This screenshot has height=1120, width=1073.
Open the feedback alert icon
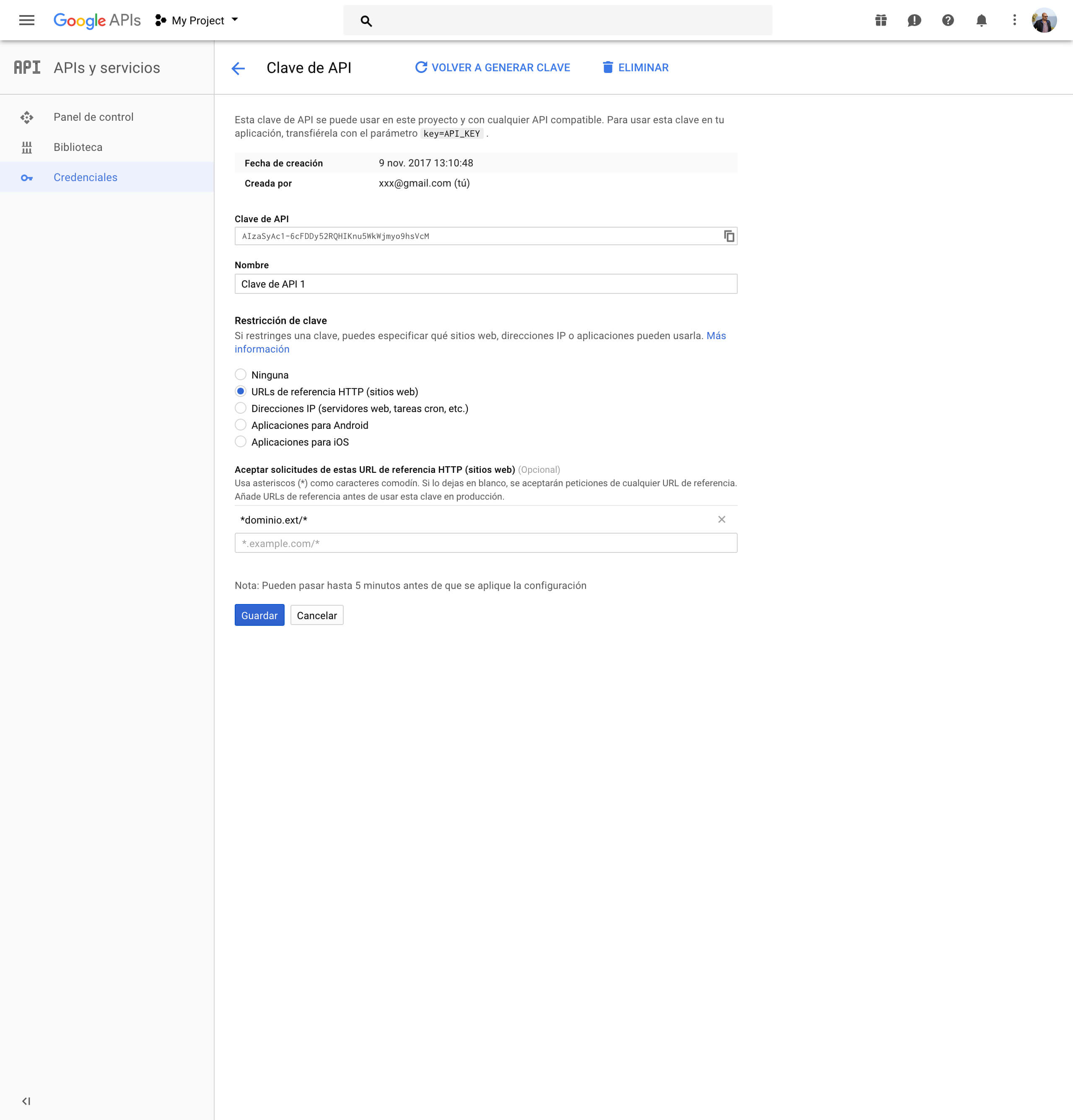point(914,21)
